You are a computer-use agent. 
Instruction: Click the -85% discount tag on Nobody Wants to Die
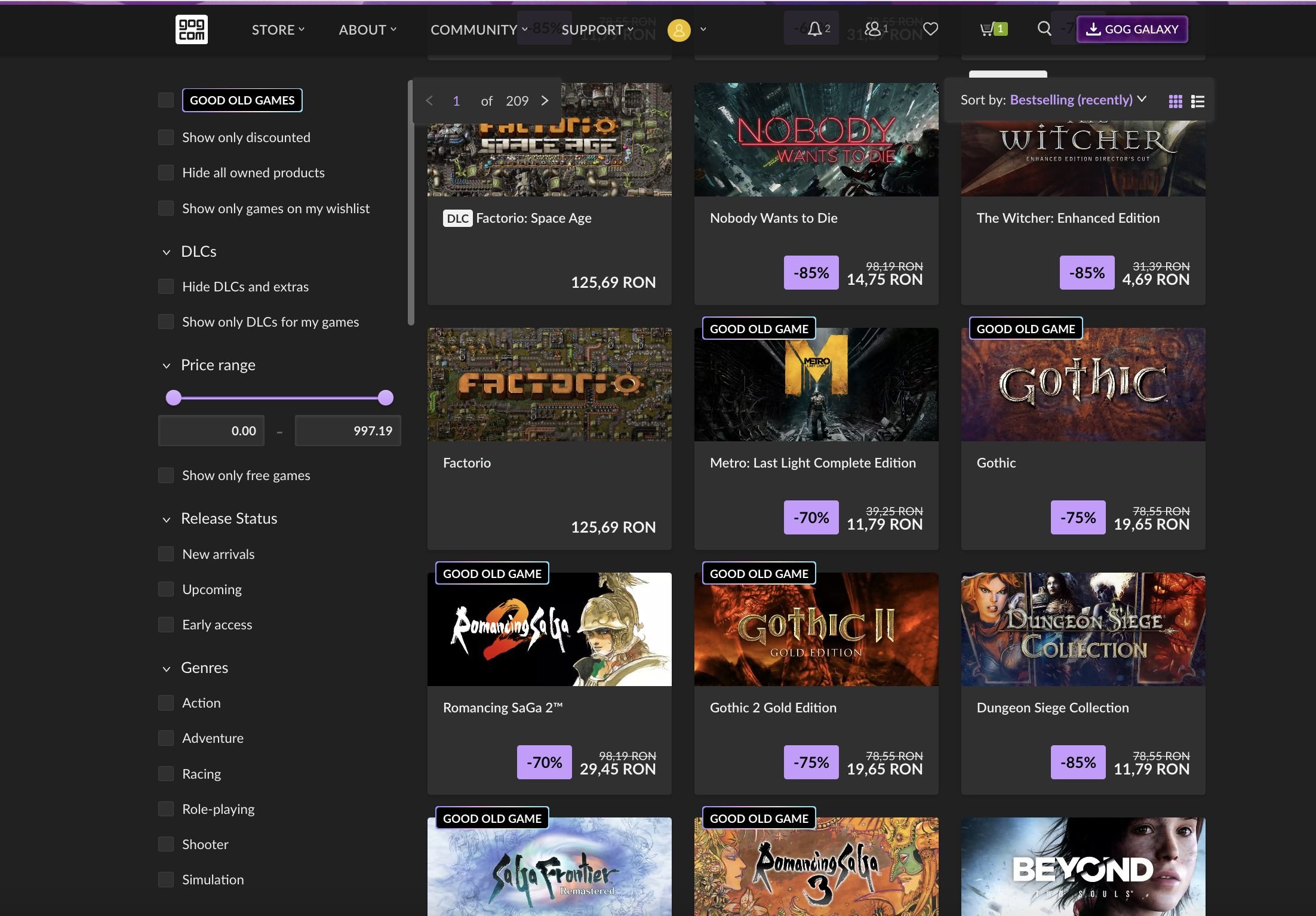[811, 273]
